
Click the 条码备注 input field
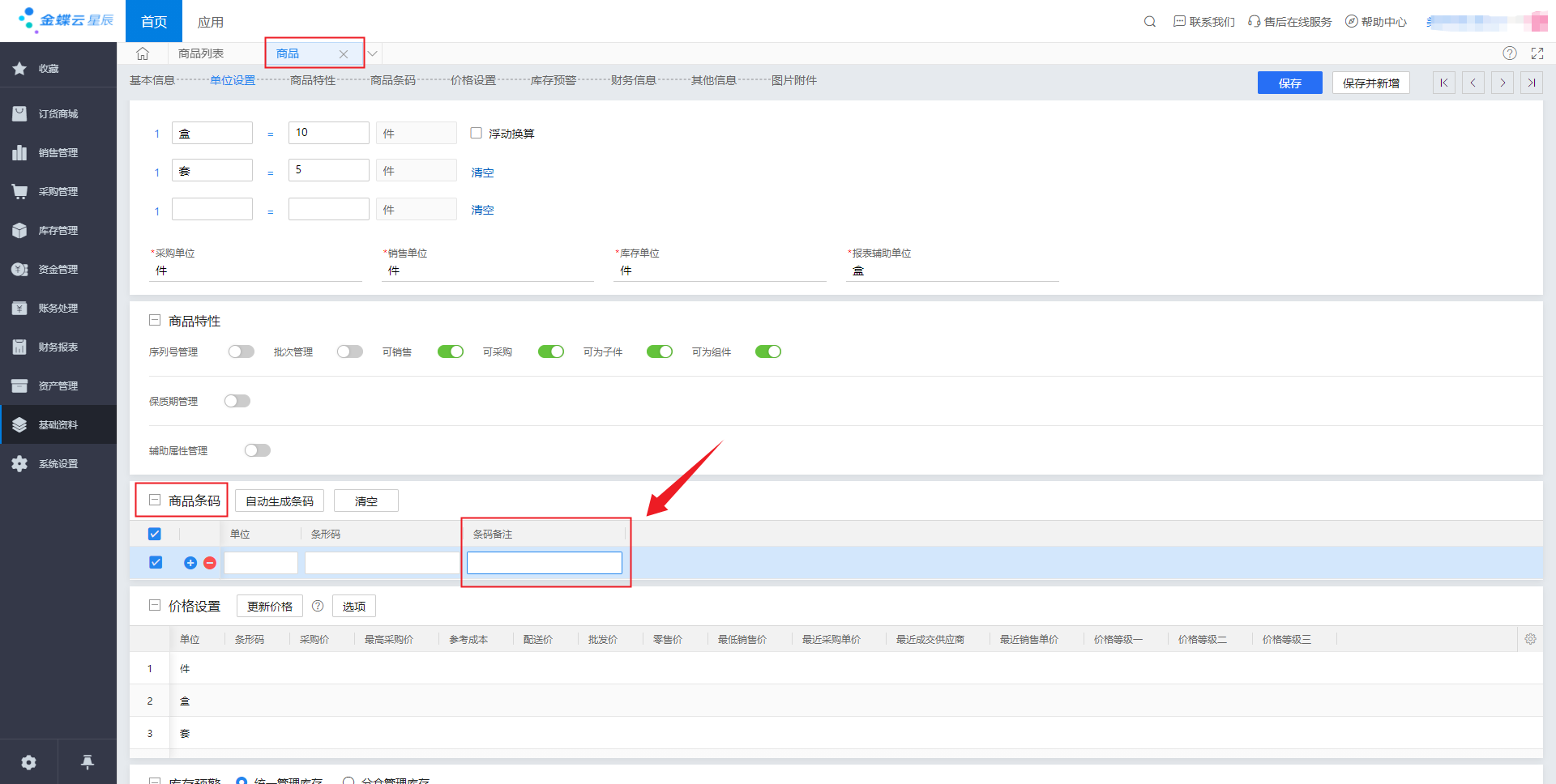pos(545,563)
